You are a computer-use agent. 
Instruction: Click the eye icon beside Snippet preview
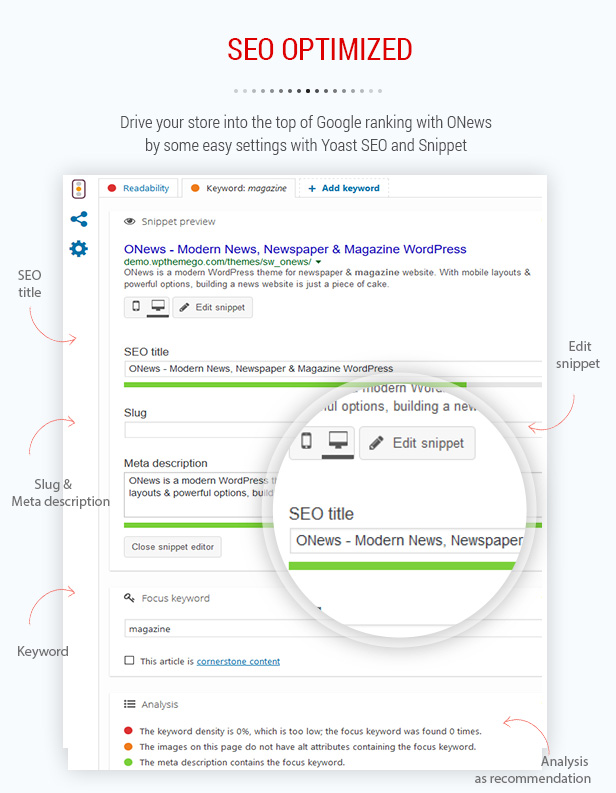pos(129,222)
